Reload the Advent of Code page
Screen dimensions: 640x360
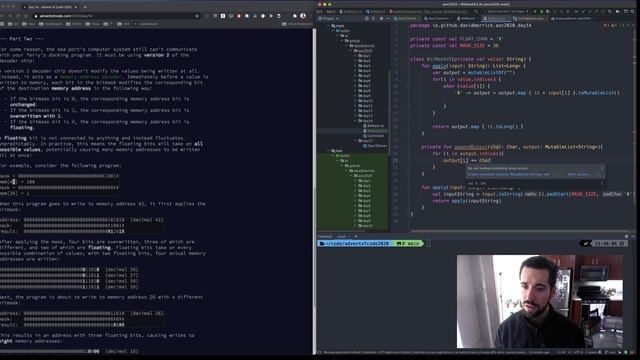tap(18, 16)
